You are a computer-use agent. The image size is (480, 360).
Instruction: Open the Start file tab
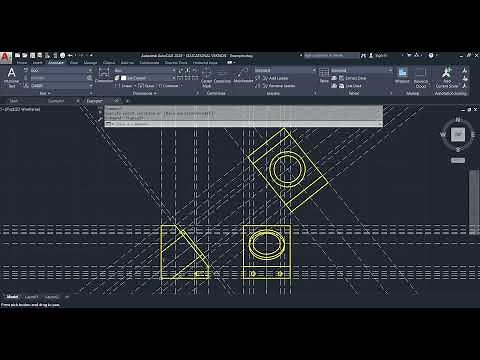14,101
